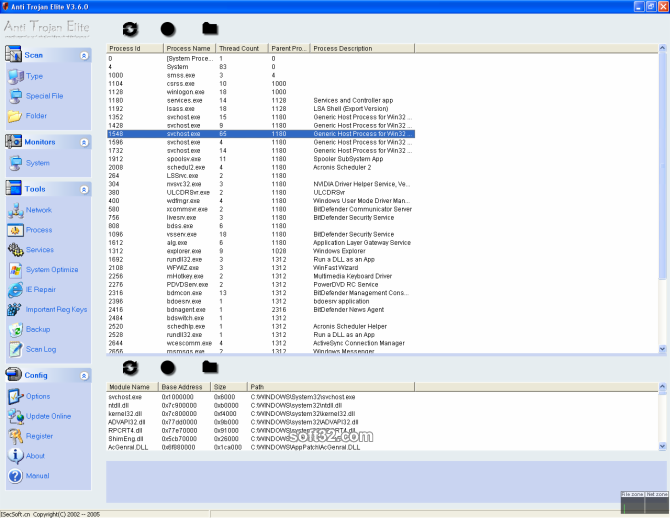Open the Process tool icon
Screen dimensions: 670x518
15,230
